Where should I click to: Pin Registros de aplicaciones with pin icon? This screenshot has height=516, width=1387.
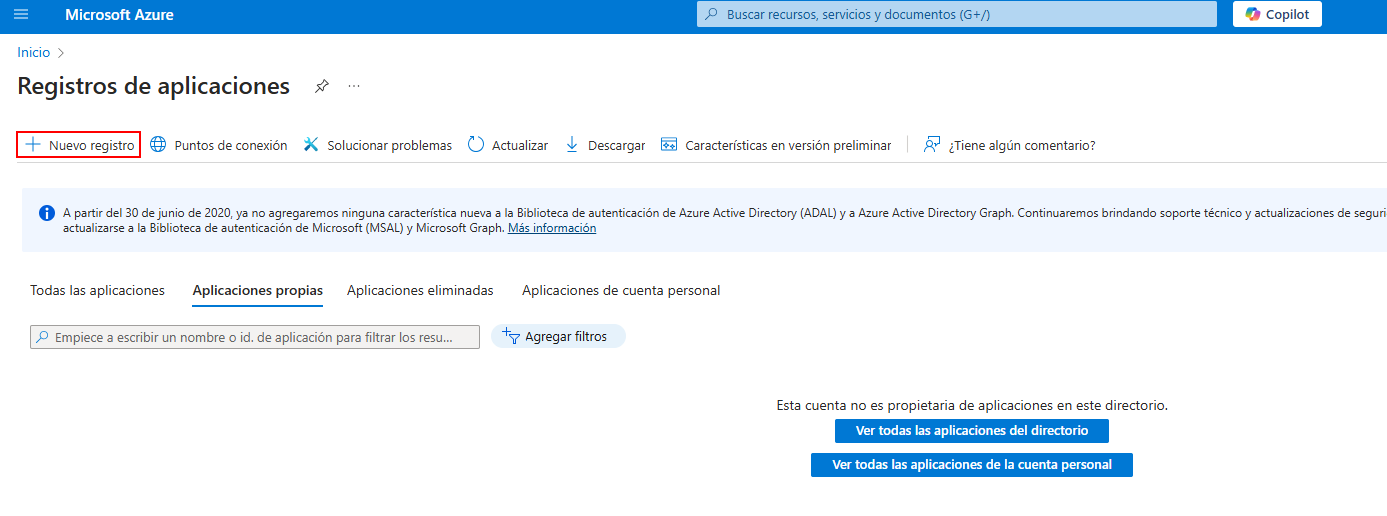click(x=321, y=86)
